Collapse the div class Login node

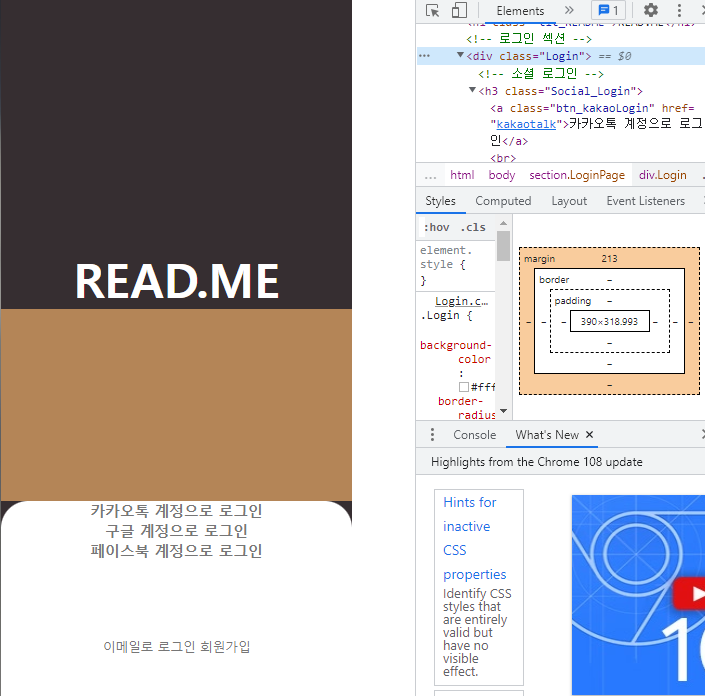point(460,55)
